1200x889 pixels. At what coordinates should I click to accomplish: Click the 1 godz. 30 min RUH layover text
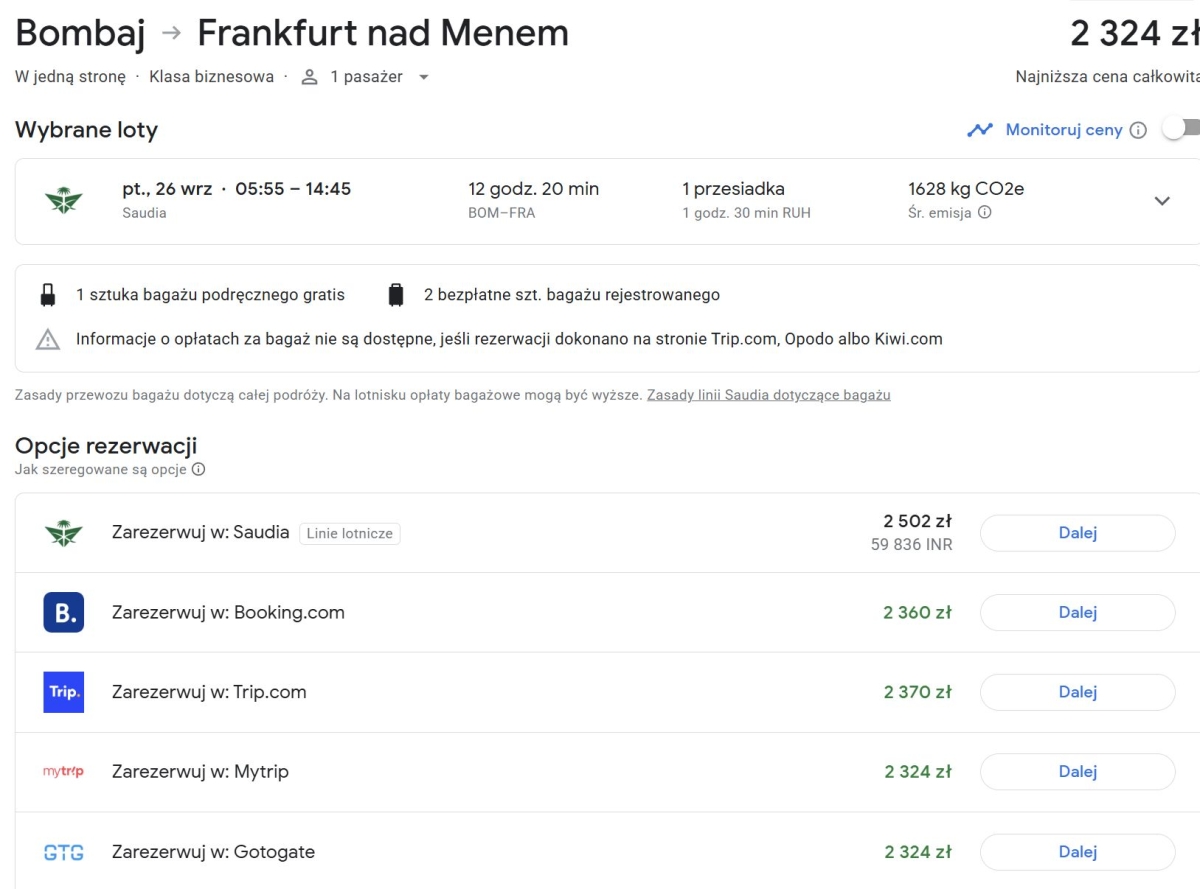(x=746, y=213)
